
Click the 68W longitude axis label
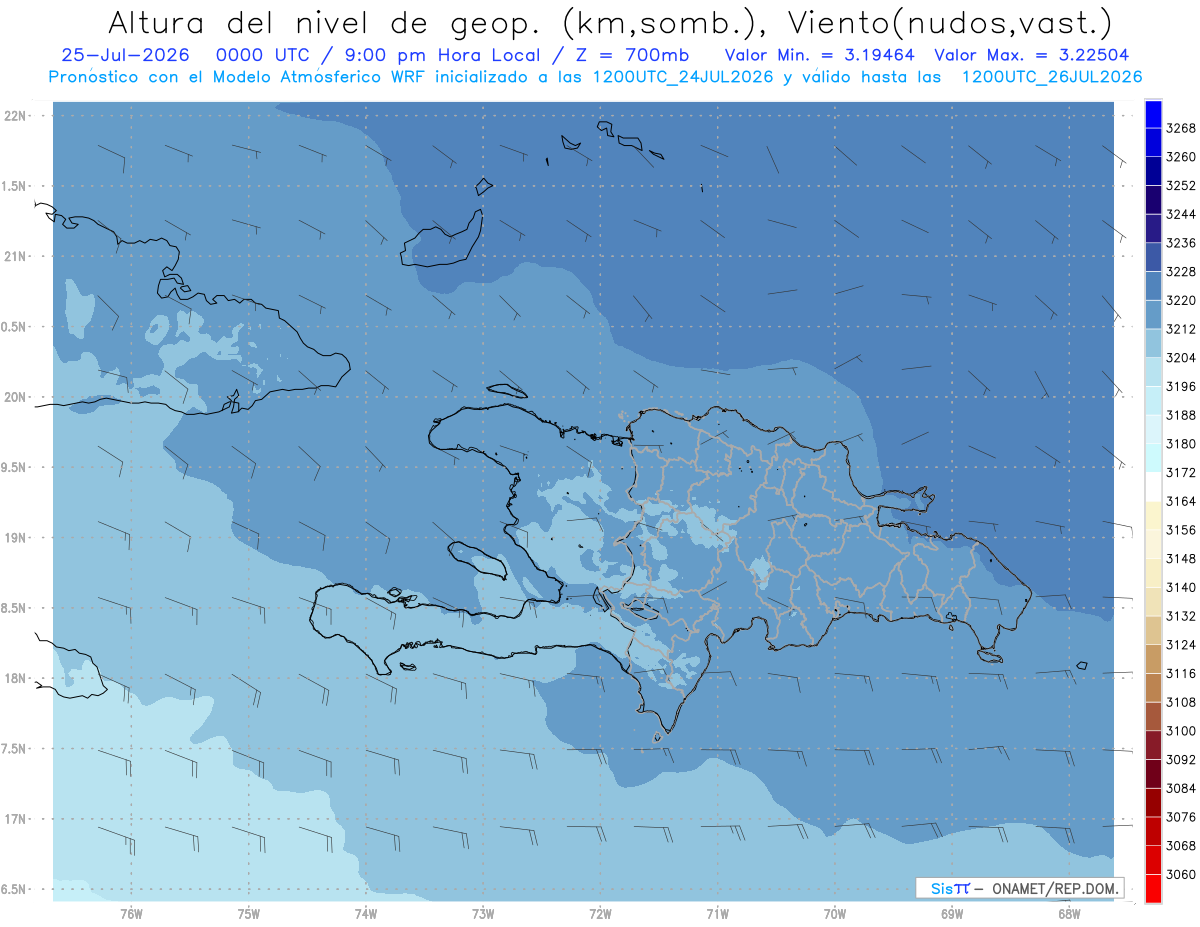1069,914
